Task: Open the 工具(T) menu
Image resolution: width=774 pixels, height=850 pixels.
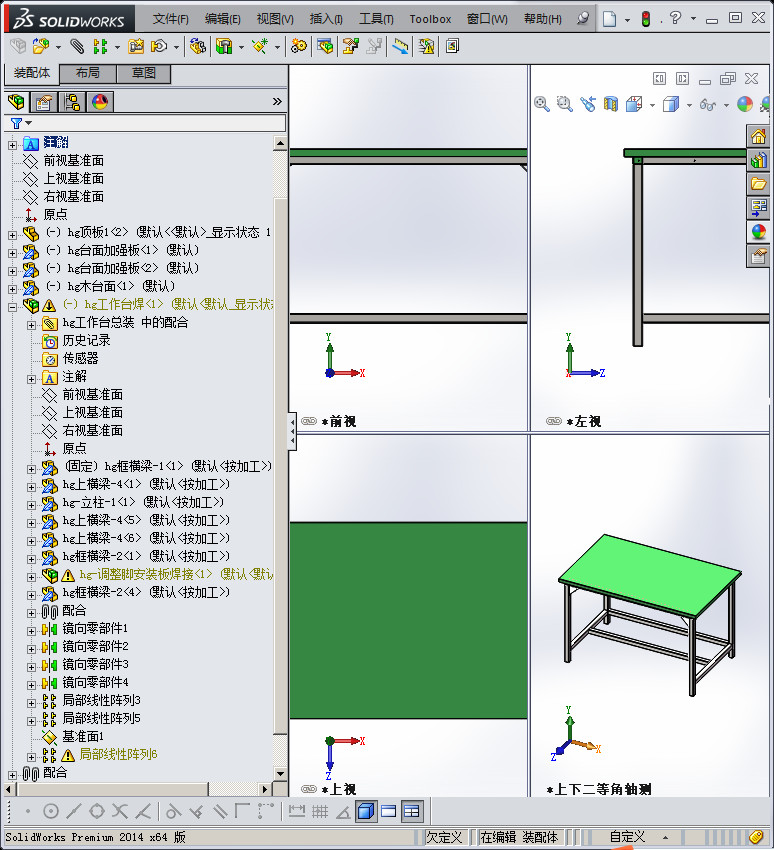Action: click(x=376, y=19)
